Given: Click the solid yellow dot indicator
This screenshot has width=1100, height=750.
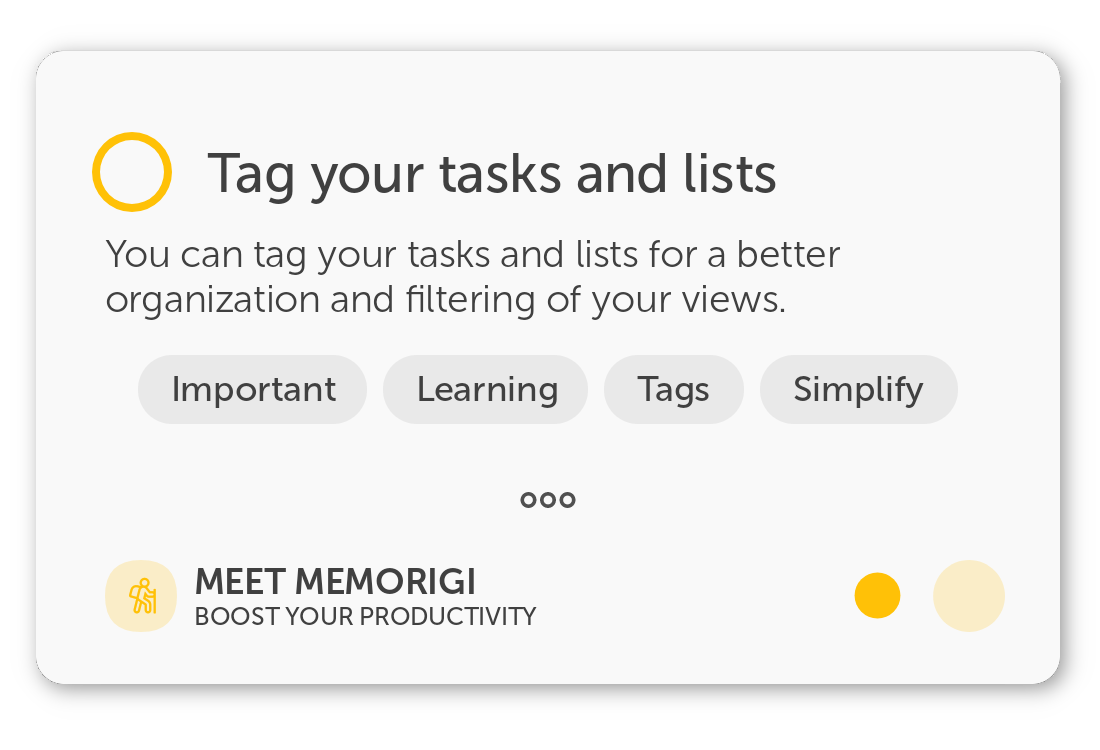Looking at the screenshot, I should coord(877,596).
